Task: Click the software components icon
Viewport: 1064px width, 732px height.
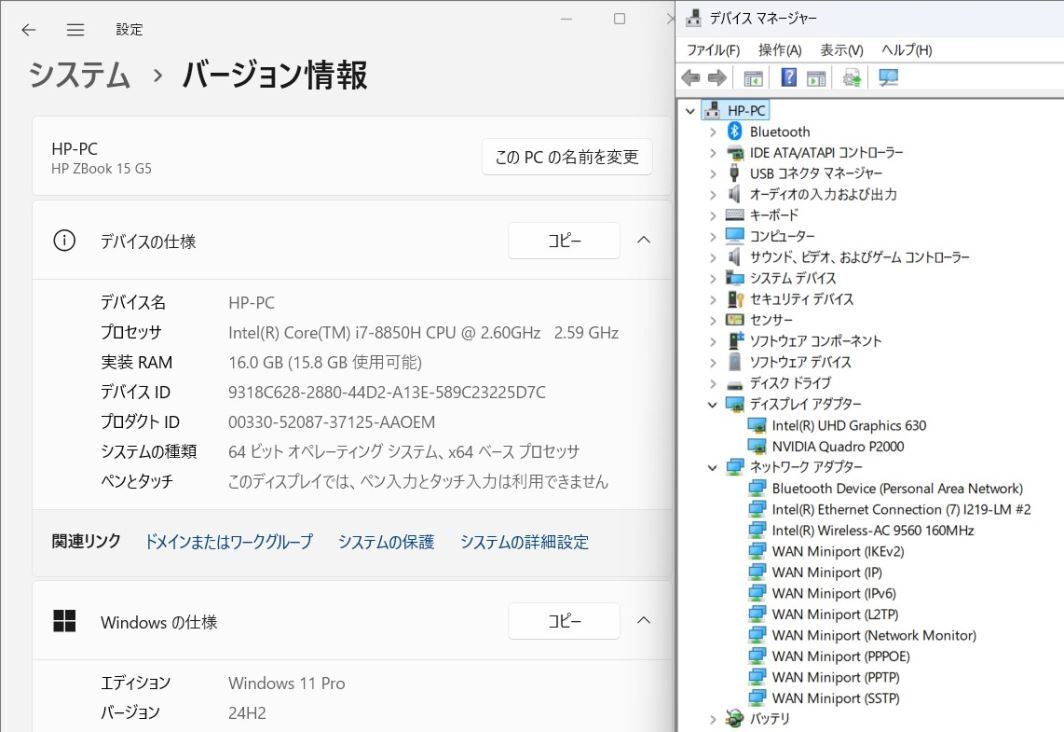Action: 736,341
